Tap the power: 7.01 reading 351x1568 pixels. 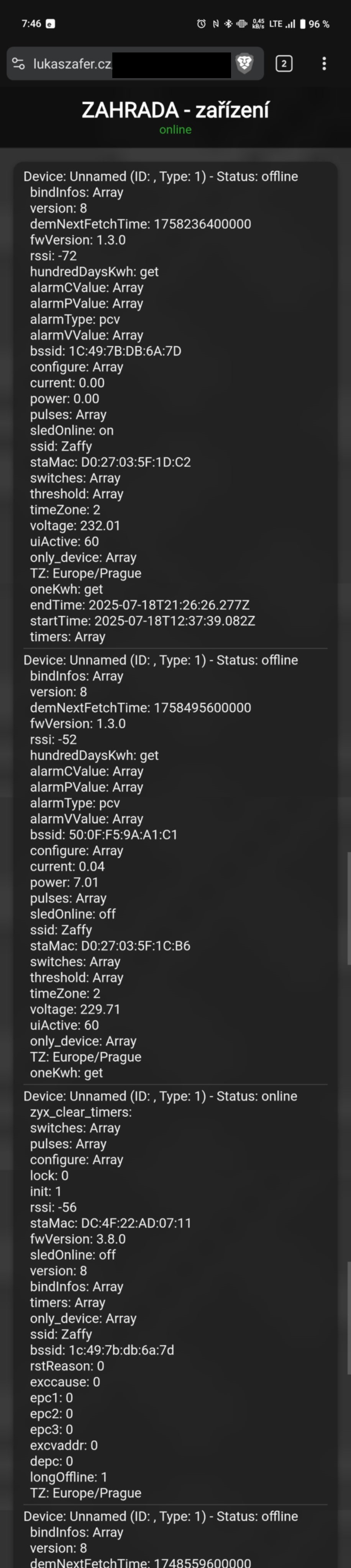click(64, 882)
